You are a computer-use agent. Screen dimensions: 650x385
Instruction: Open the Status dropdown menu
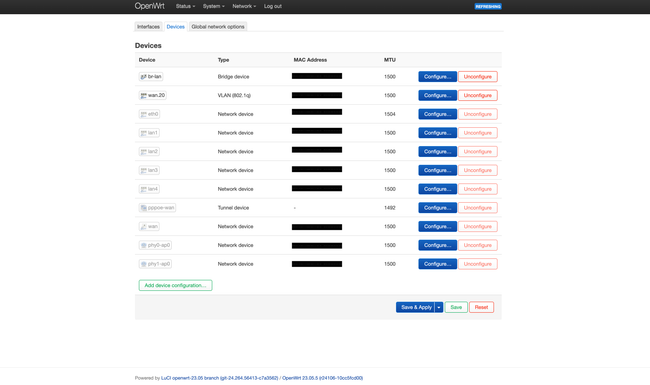point(185,6)
